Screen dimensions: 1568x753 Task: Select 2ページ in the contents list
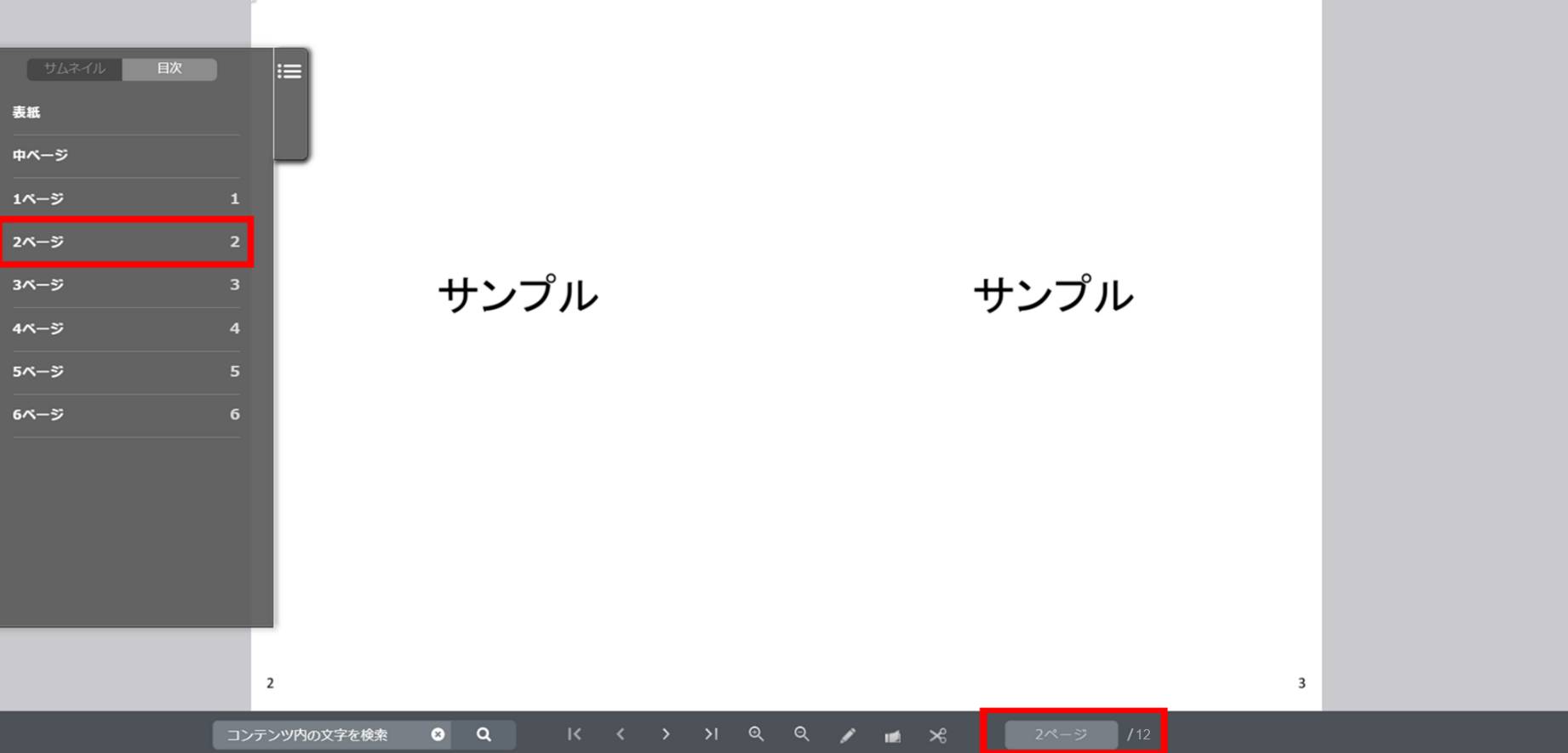[x=126, y=242]
